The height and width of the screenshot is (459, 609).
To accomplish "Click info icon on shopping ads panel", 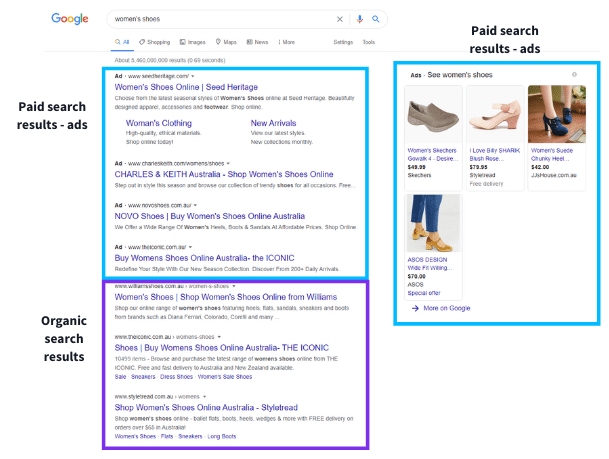I will [x=573, y=75].
